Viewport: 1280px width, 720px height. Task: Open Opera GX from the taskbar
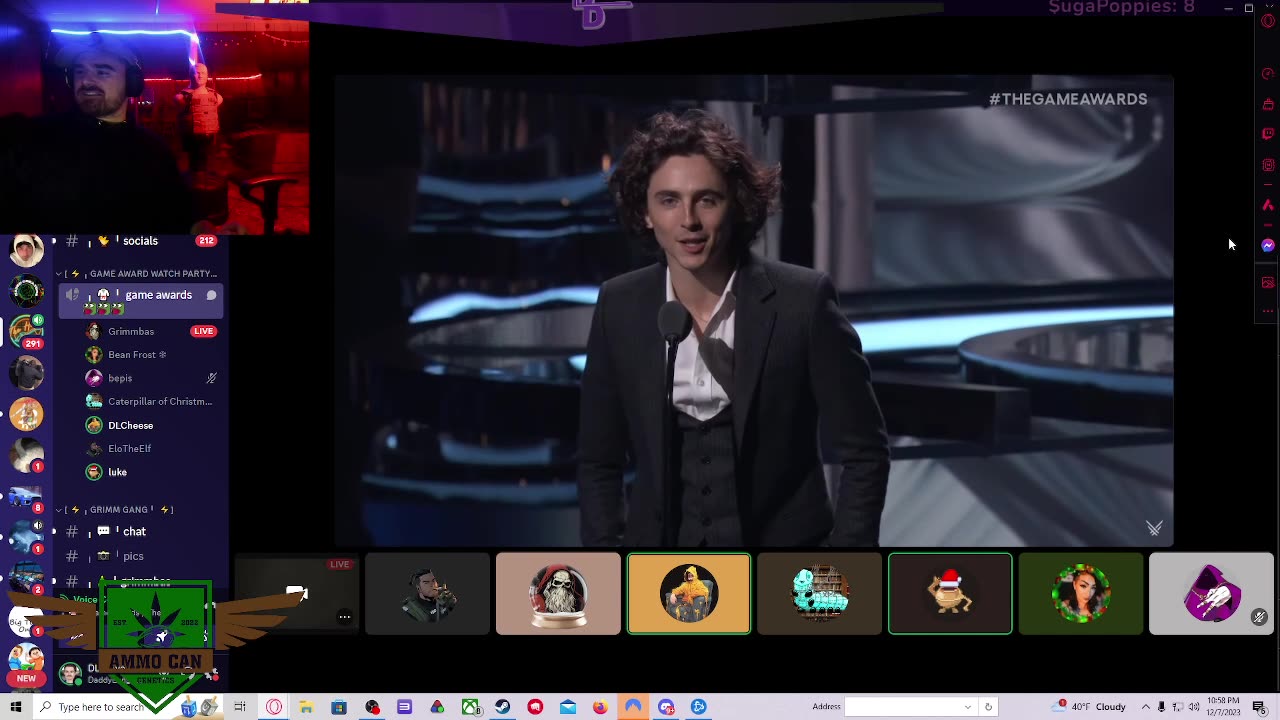(274, 707)
